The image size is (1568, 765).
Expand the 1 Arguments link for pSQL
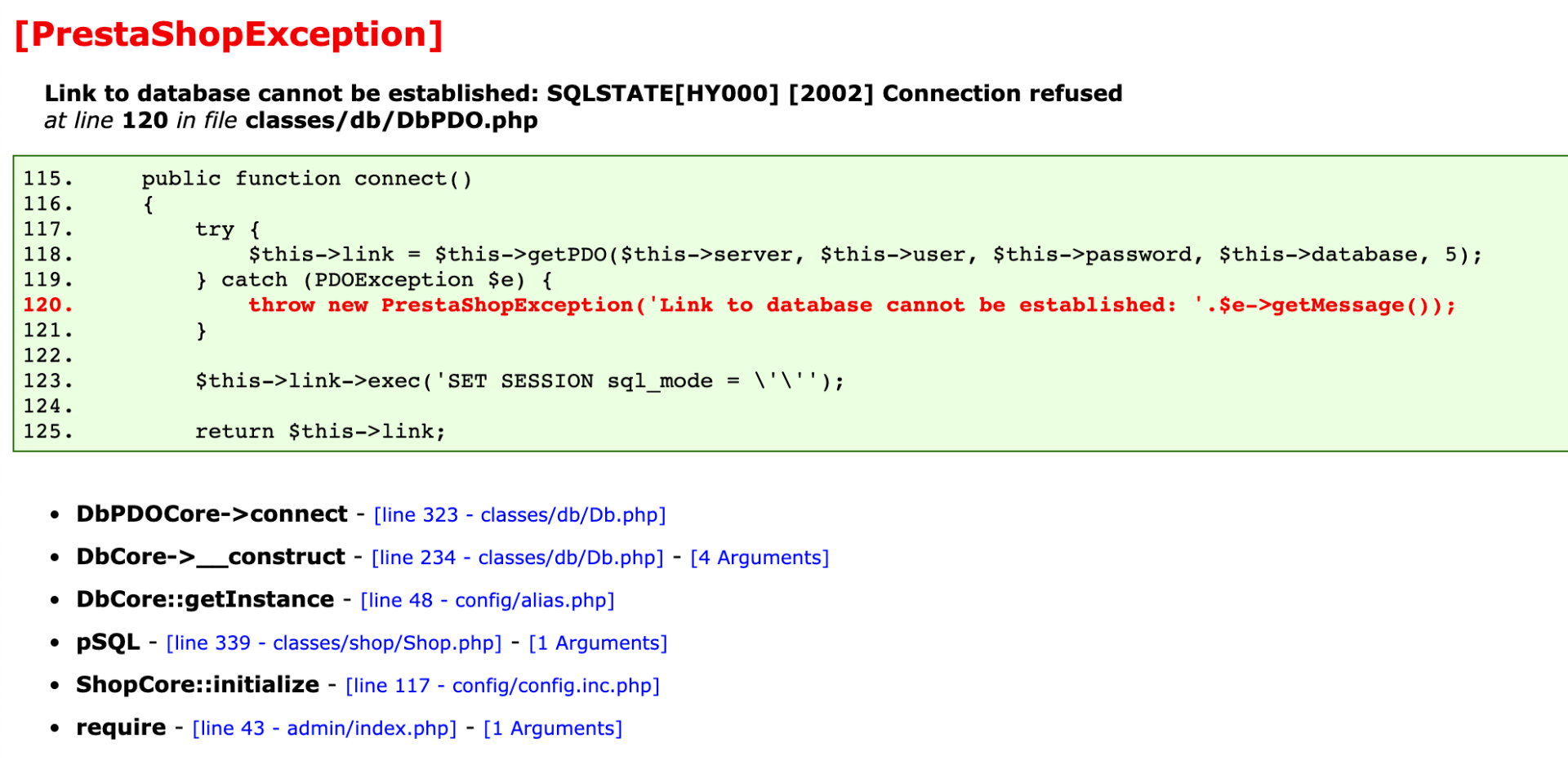point(598,643)
